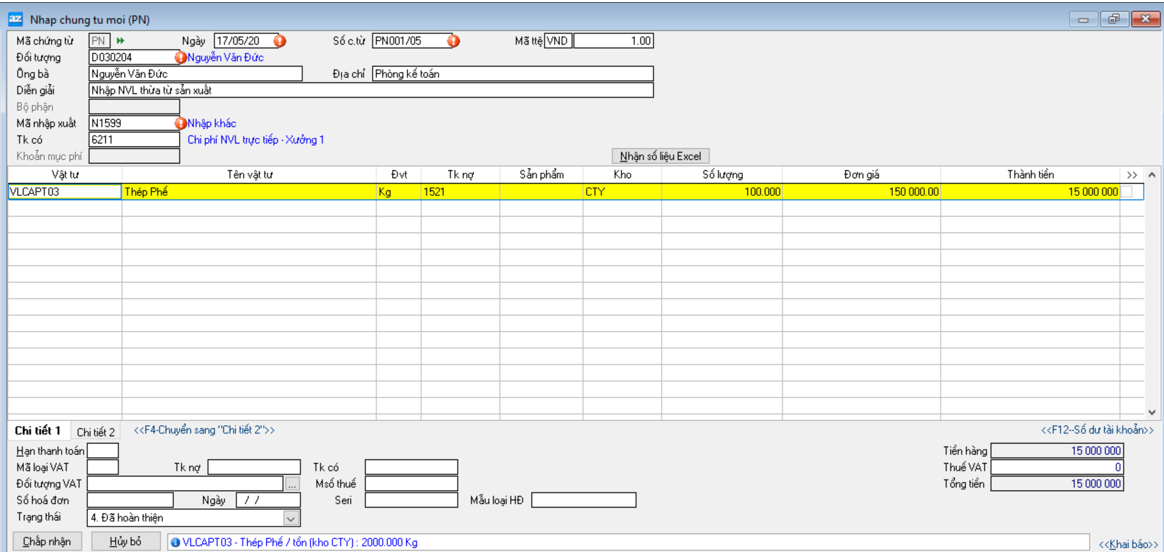1164x553 pixels.
Task: Select the Chi tiết 1 tab
Action: (x=38, y=431)
